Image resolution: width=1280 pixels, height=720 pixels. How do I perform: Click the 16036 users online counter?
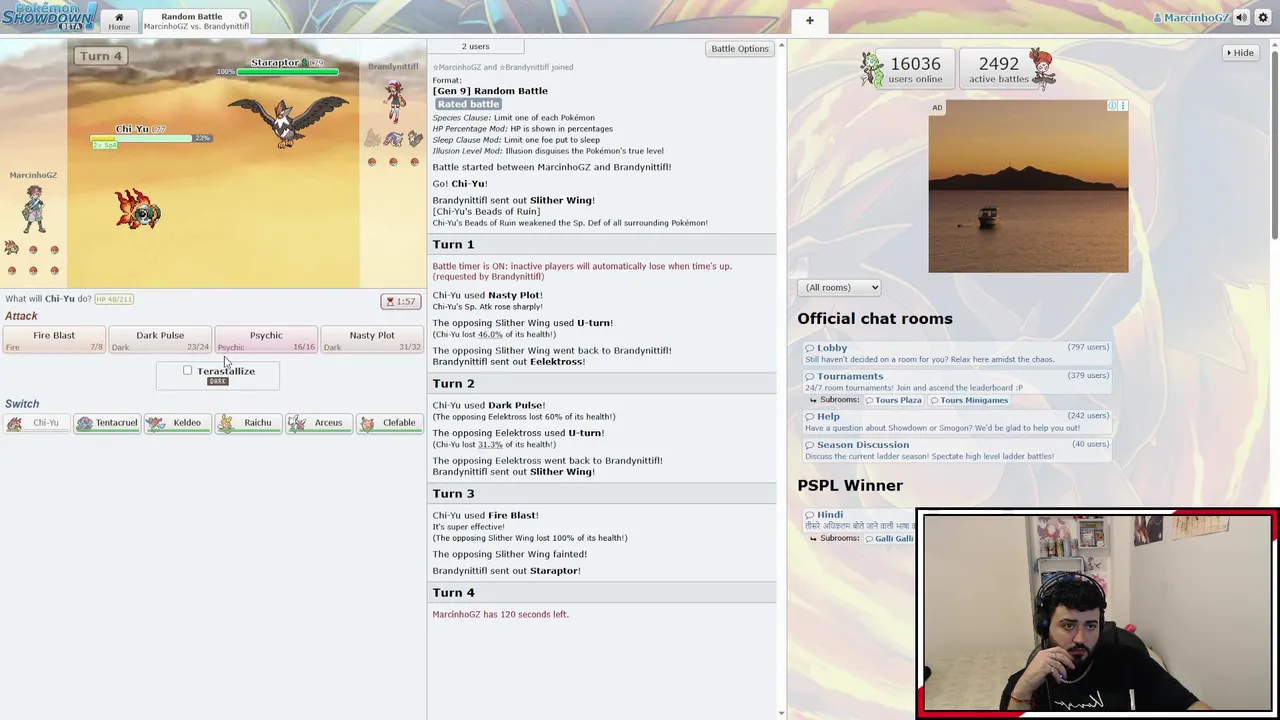click(x=915, y=70)
